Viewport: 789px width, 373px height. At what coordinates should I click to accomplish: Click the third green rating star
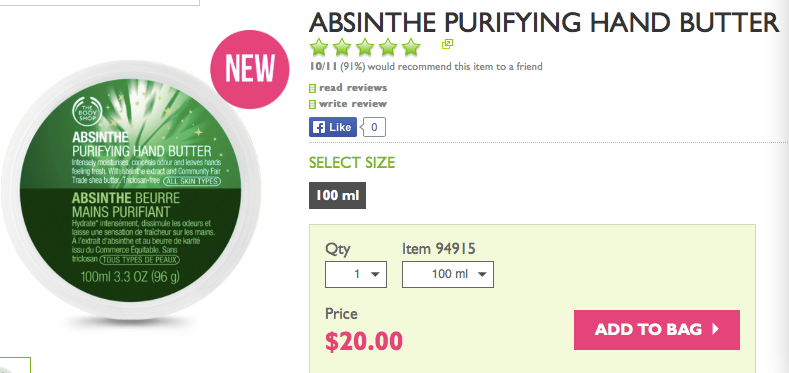tap(365, 47)
